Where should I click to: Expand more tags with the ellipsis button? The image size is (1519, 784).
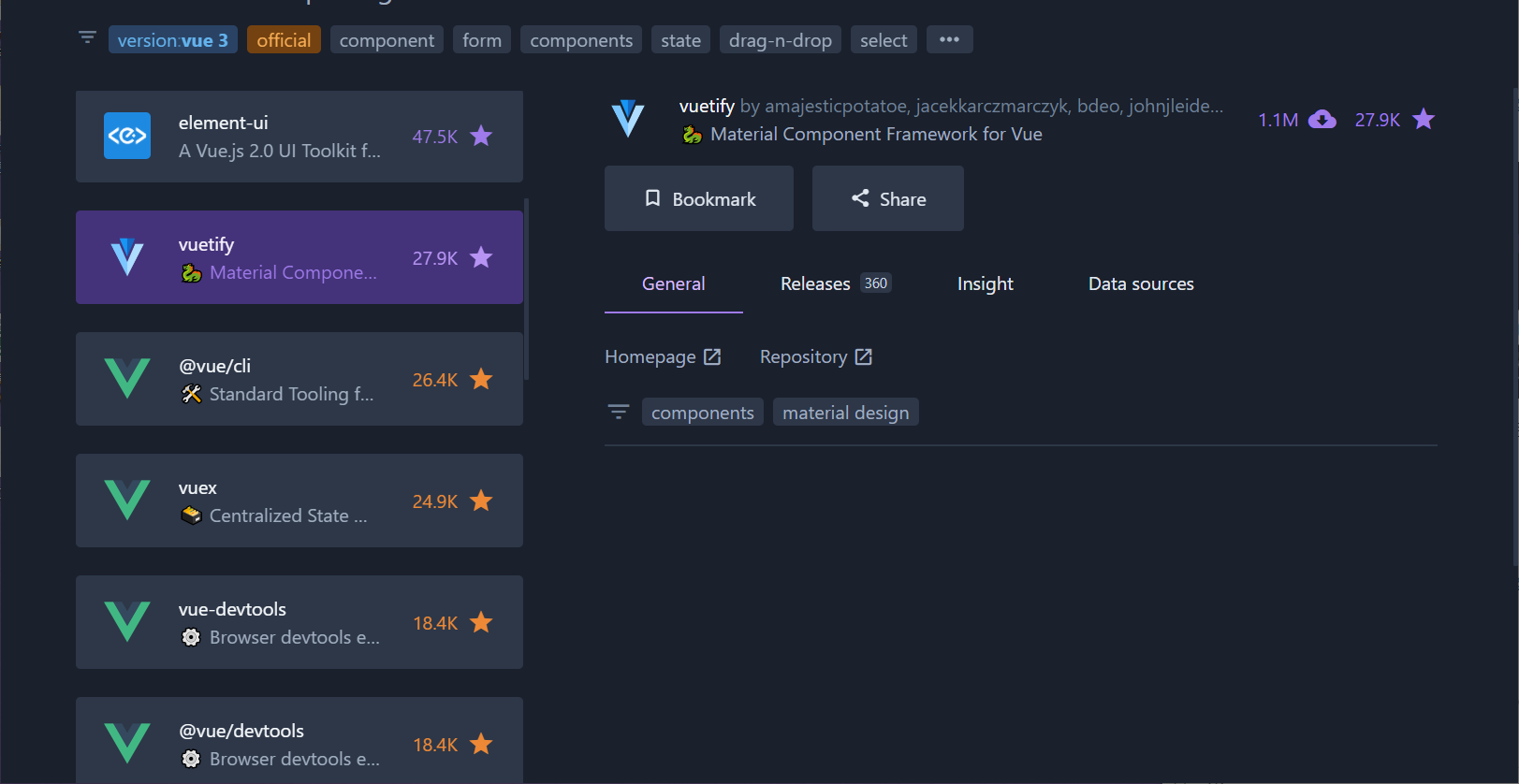pos(950,39)
